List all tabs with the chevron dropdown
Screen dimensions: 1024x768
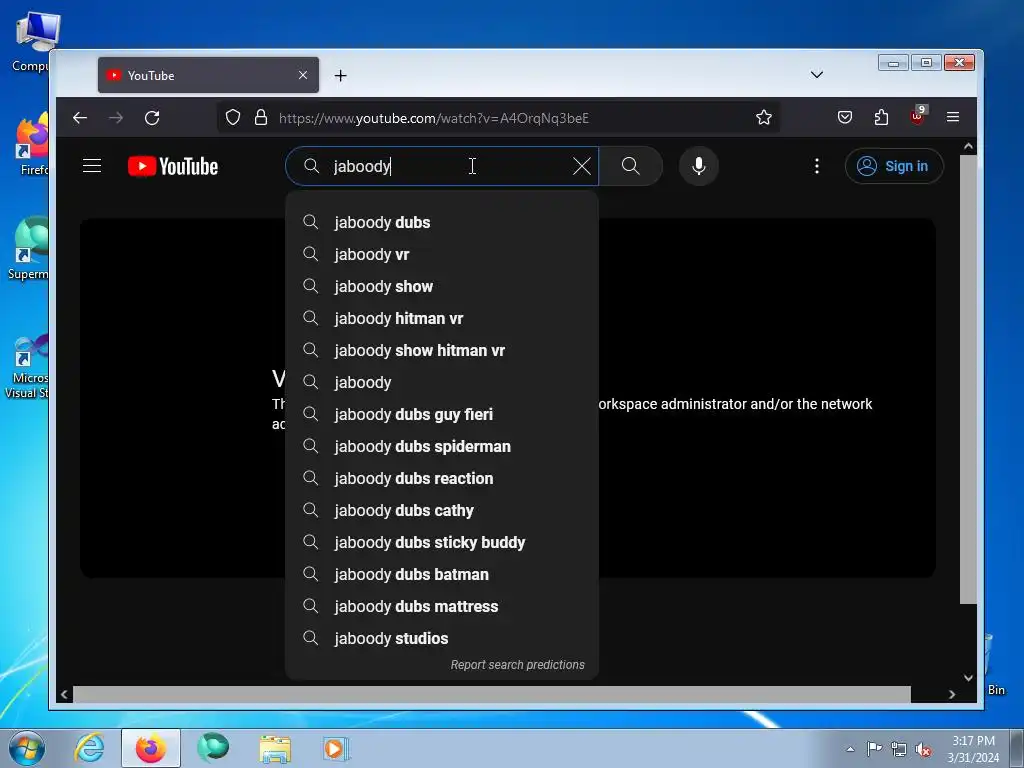[816, 74]
